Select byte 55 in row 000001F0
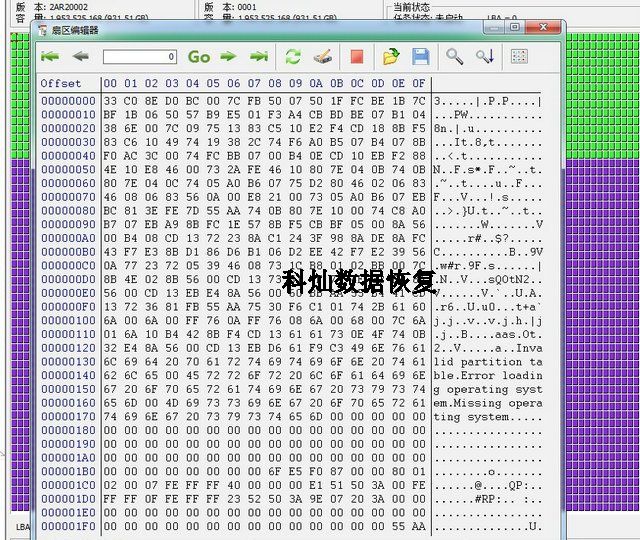640x540 pixels. 398,526
